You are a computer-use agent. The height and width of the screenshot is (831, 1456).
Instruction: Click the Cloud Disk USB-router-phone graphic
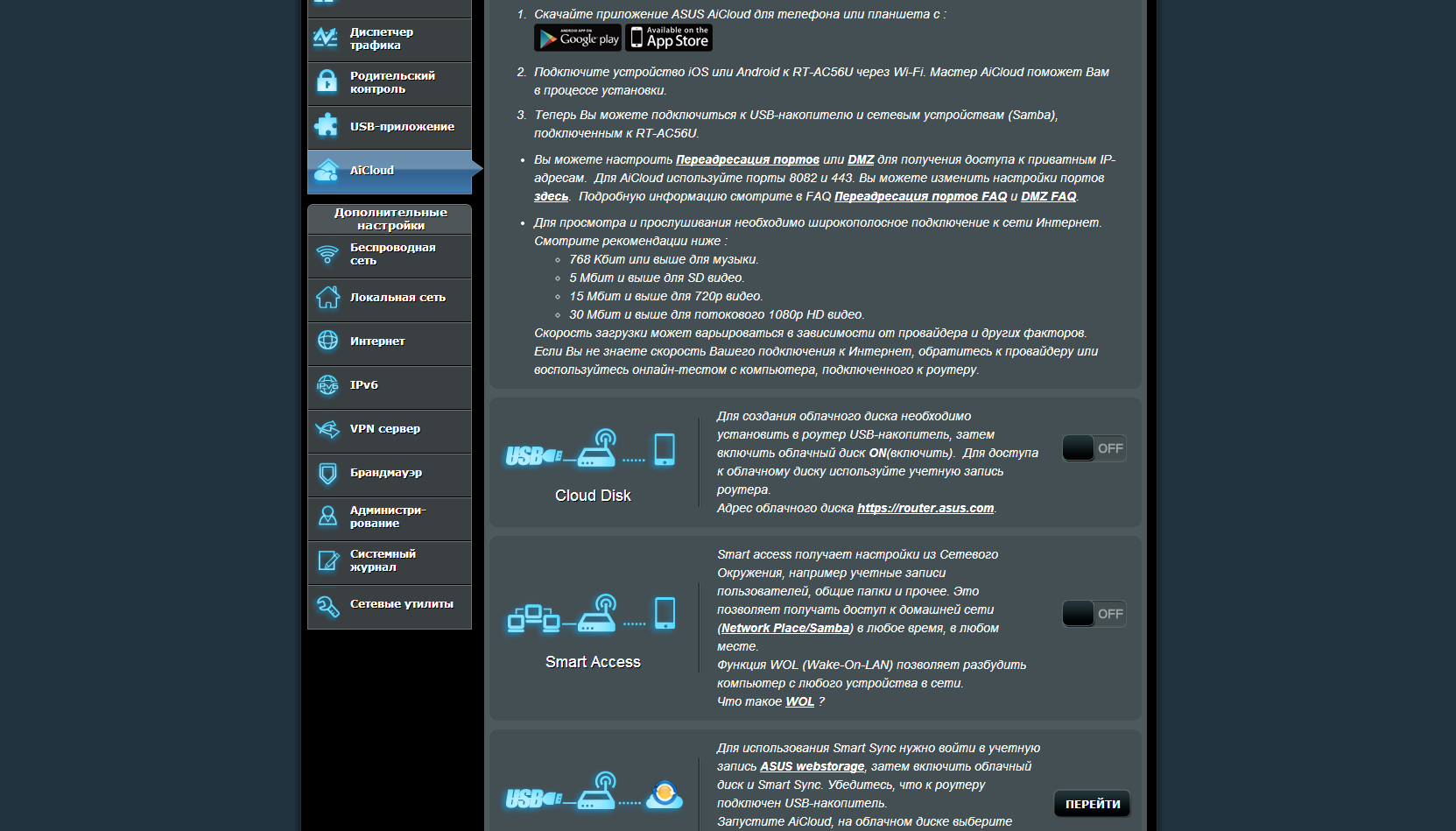[x=591, y=449]
